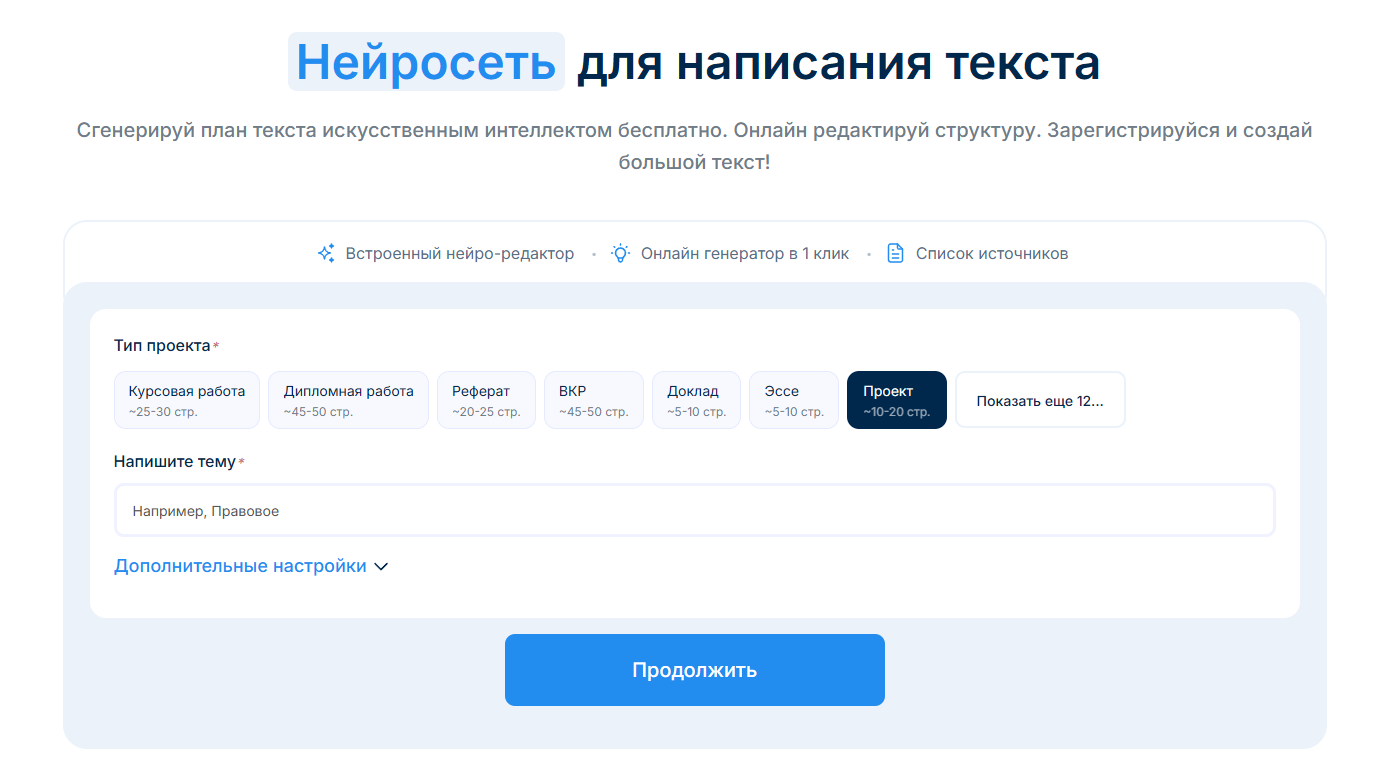Image resolution: width=1384 pixels, height=772 pixels.
Task: Select the 'Эссе' project type
Action: pos(793,399)
